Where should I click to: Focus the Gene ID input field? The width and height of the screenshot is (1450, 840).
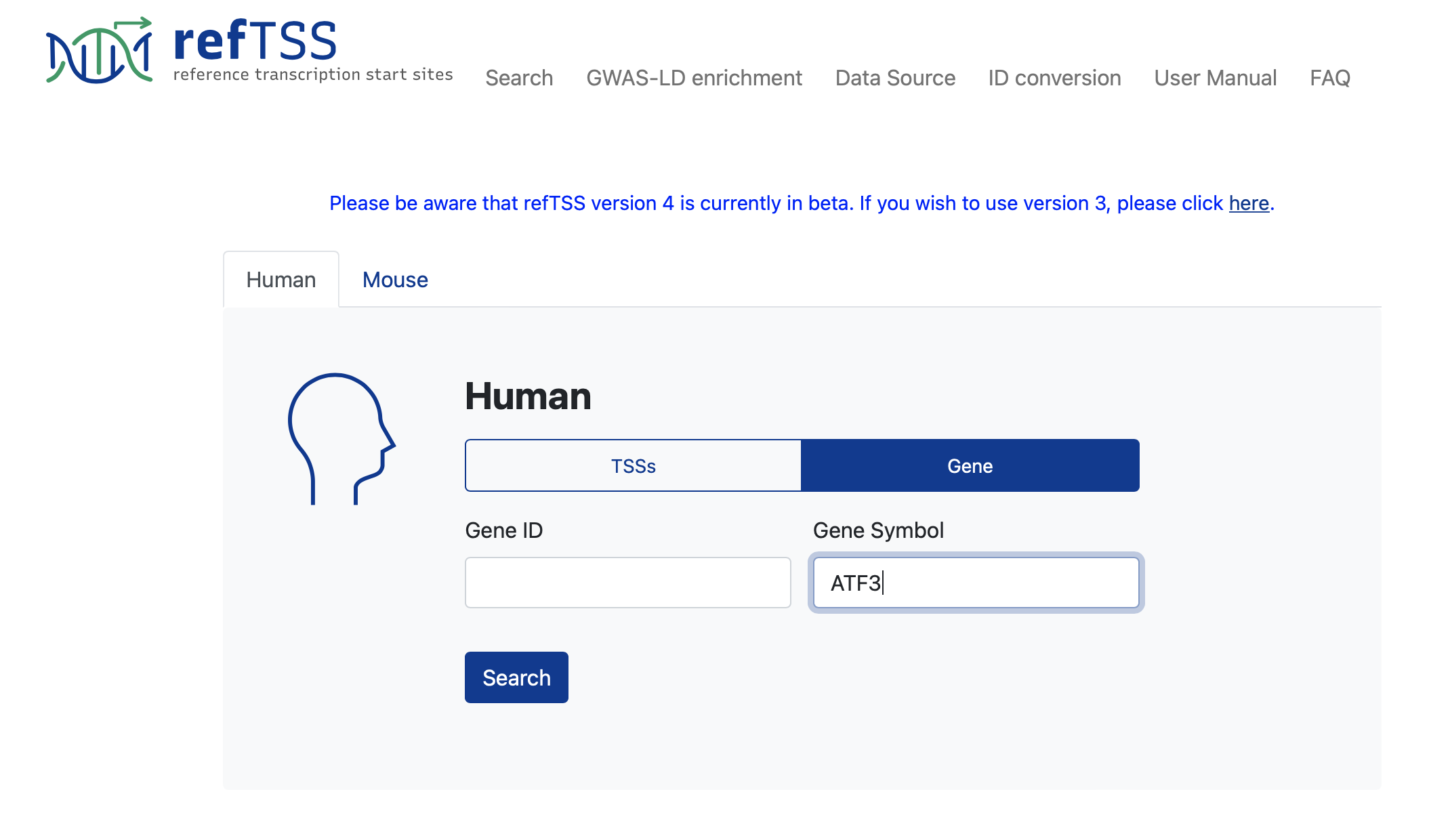pyautogui.click(x=627, y=583)
